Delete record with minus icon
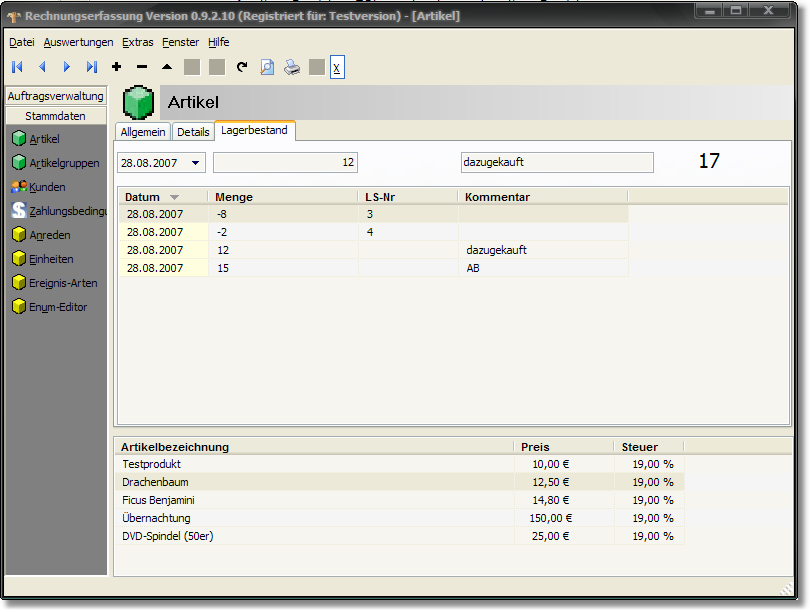Viewport: 810px width, 612px height. (142, 67)
